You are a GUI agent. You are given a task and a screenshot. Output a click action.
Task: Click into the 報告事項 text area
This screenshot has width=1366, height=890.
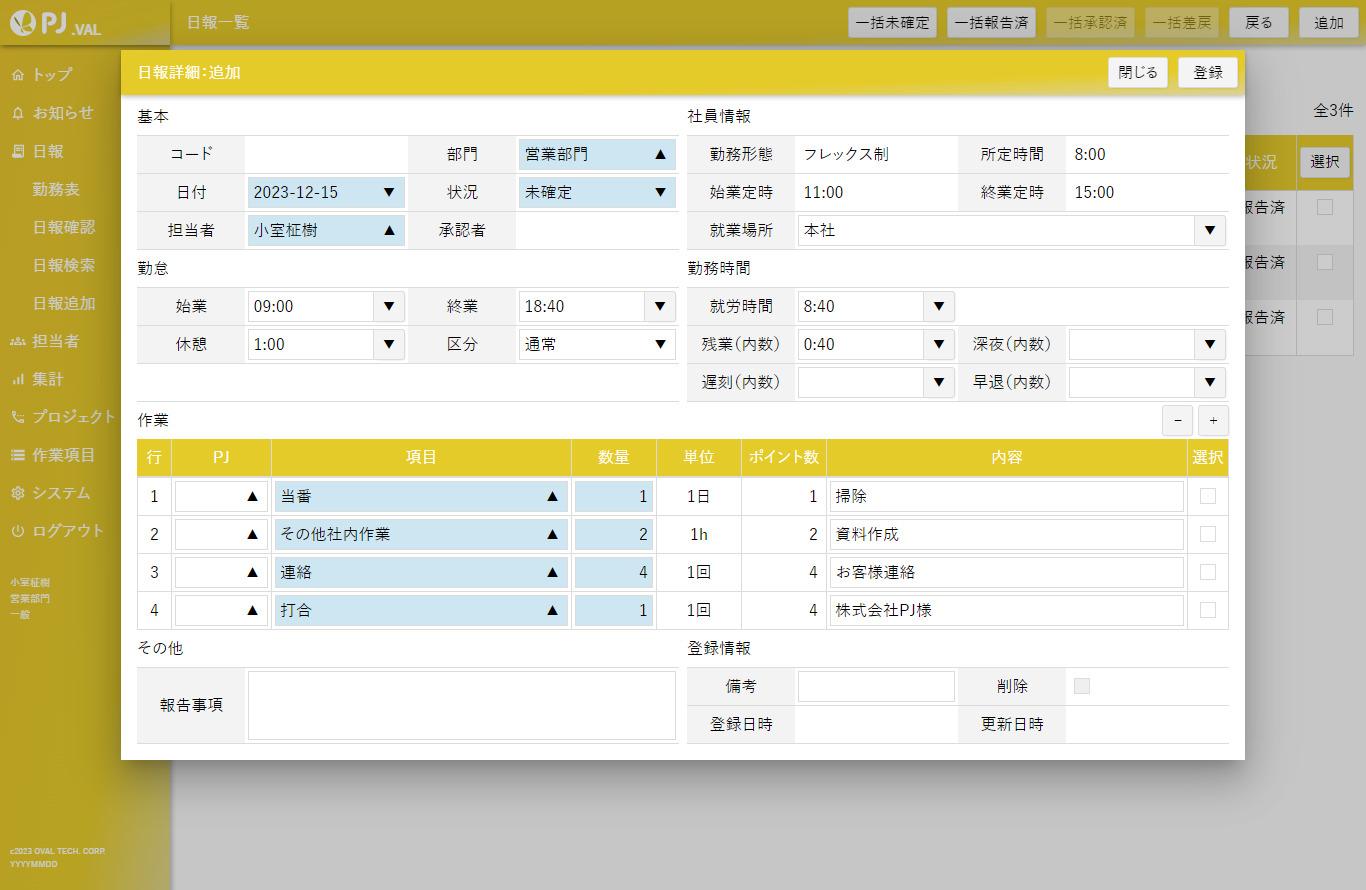point(461,705)
